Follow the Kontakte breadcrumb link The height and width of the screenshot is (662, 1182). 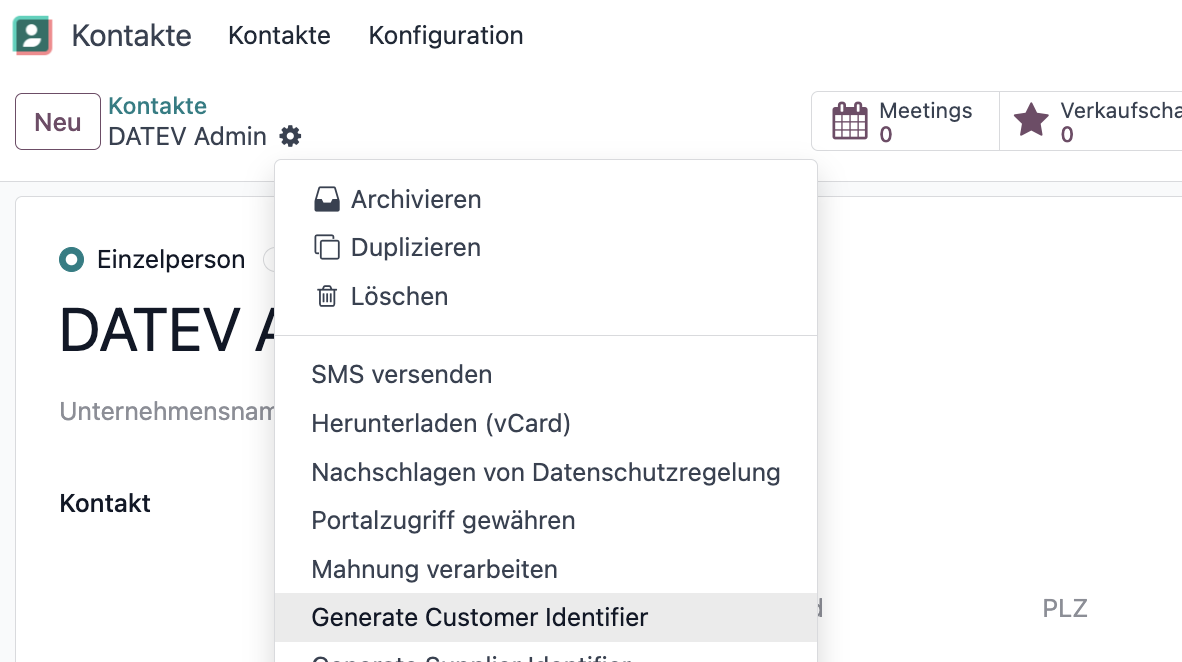click(158, 106)
